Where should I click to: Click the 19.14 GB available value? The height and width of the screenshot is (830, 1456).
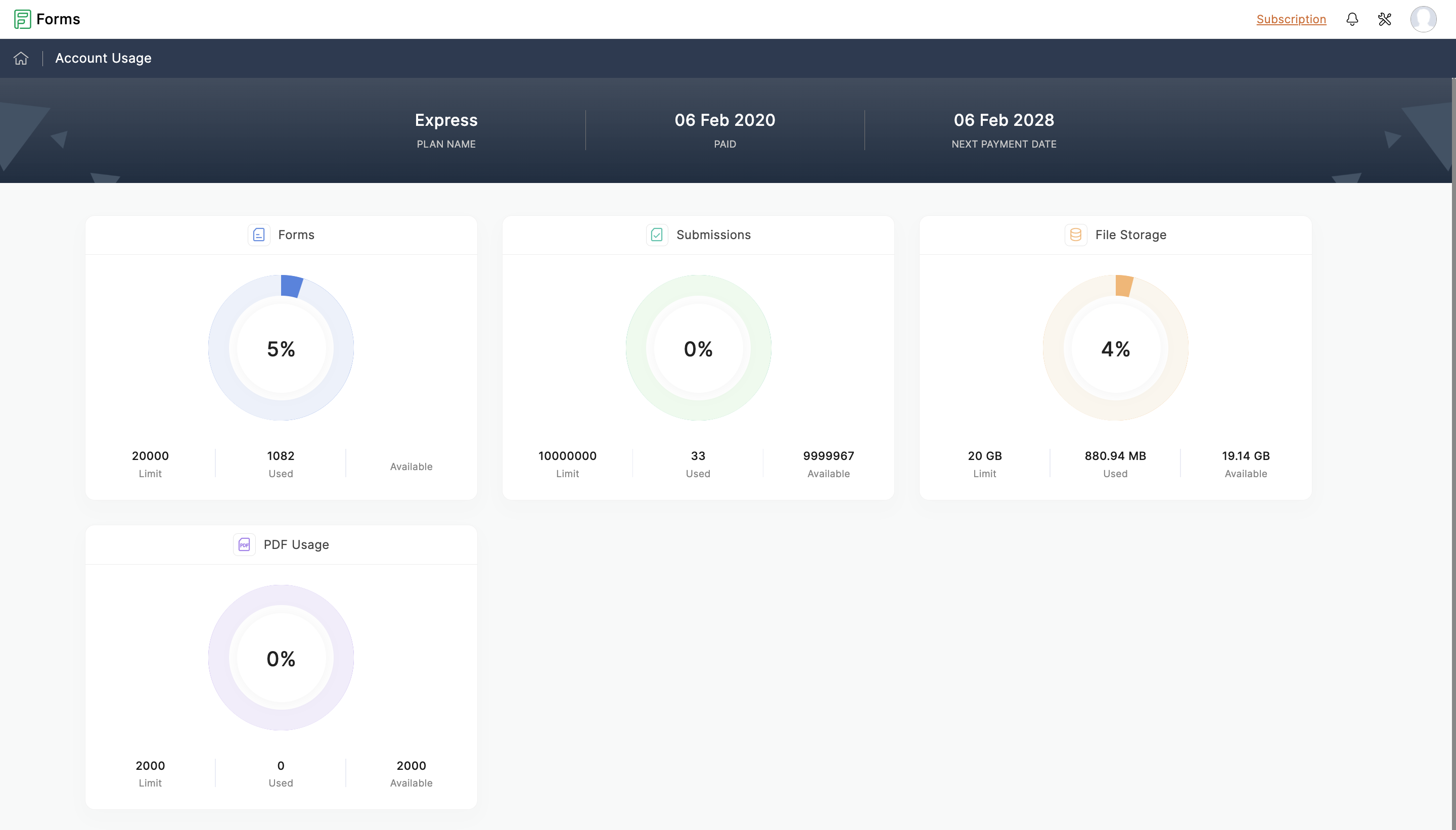(1246, 456)
